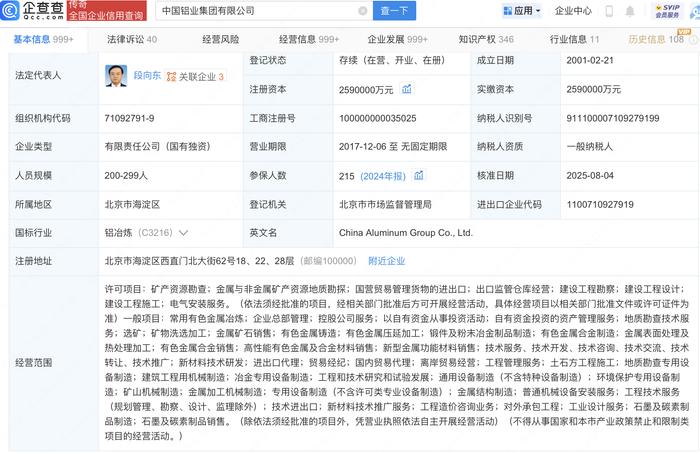Open the 经营信息 tab
The height and width of the screenshot is (454, 700).
309,39
